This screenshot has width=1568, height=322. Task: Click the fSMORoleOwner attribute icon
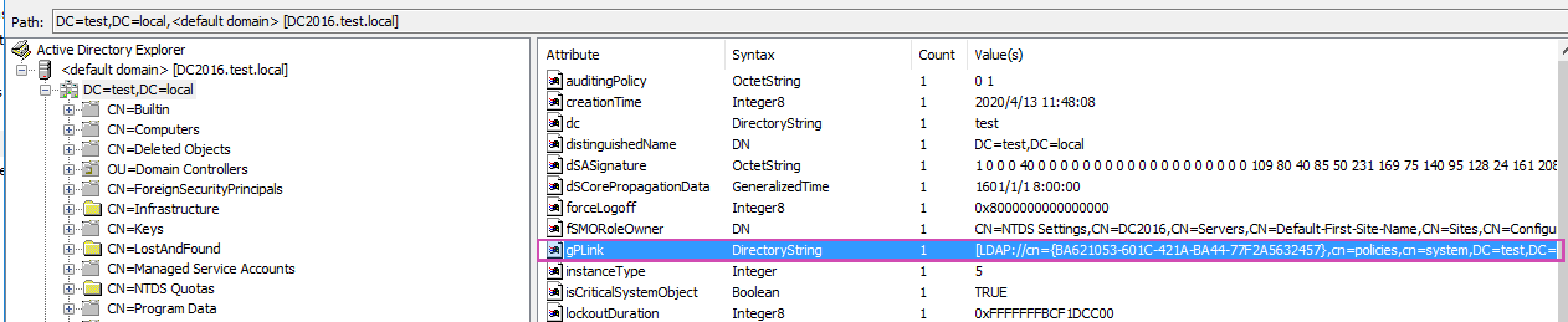(554, 229)
